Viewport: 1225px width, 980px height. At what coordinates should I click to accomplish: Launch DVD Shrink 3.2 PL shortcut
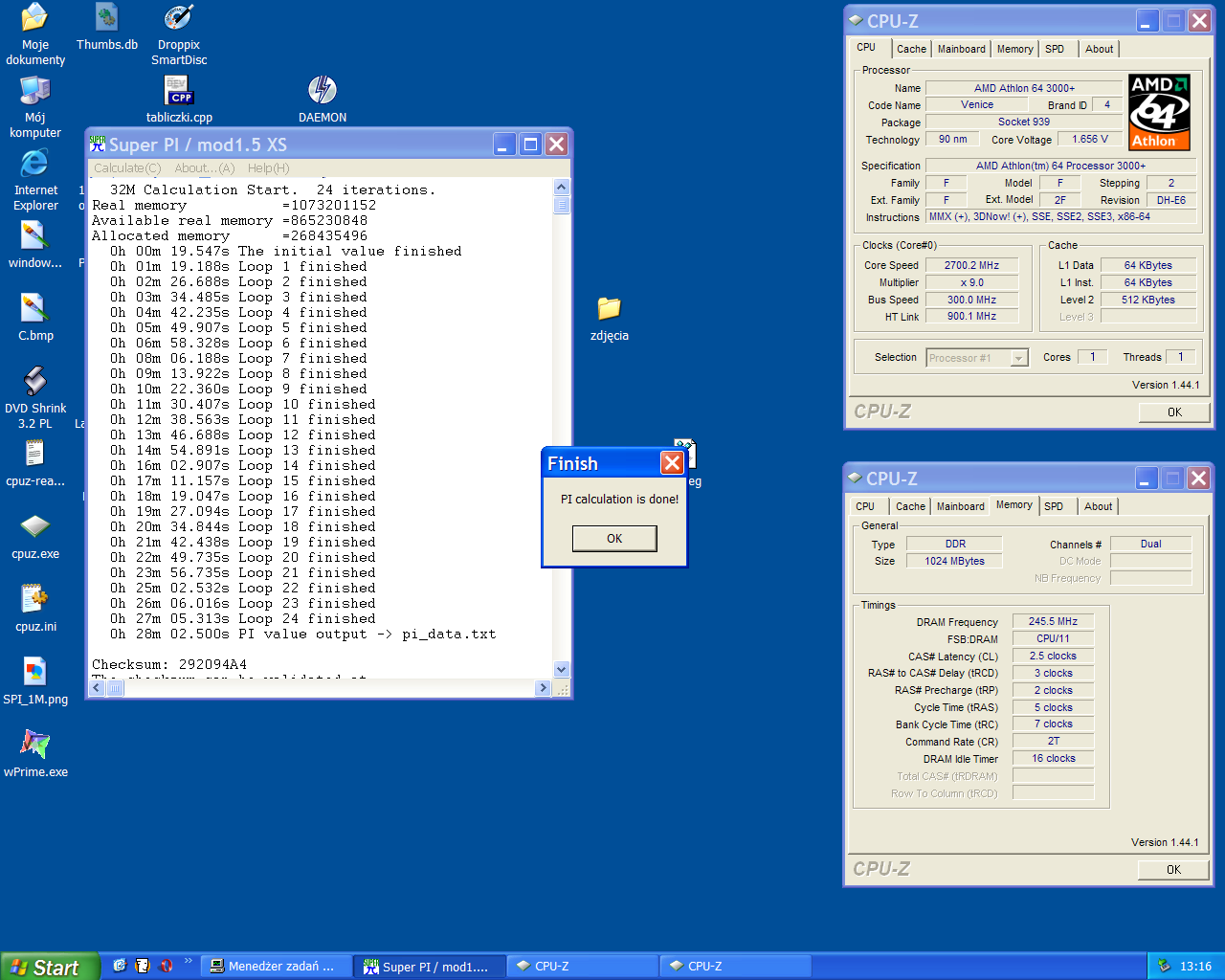(x=35, y=397)
